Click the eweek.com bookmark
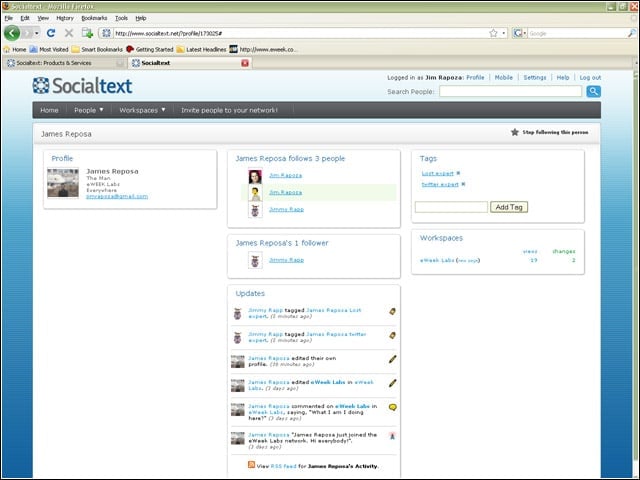 coord(263,49)
